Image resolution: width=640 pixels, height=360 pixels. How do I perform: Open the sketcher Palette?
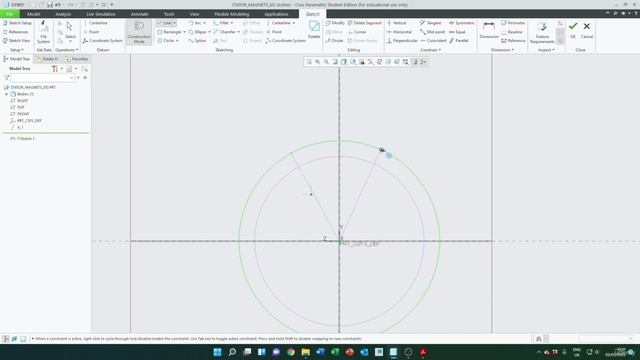pos(314,29)
